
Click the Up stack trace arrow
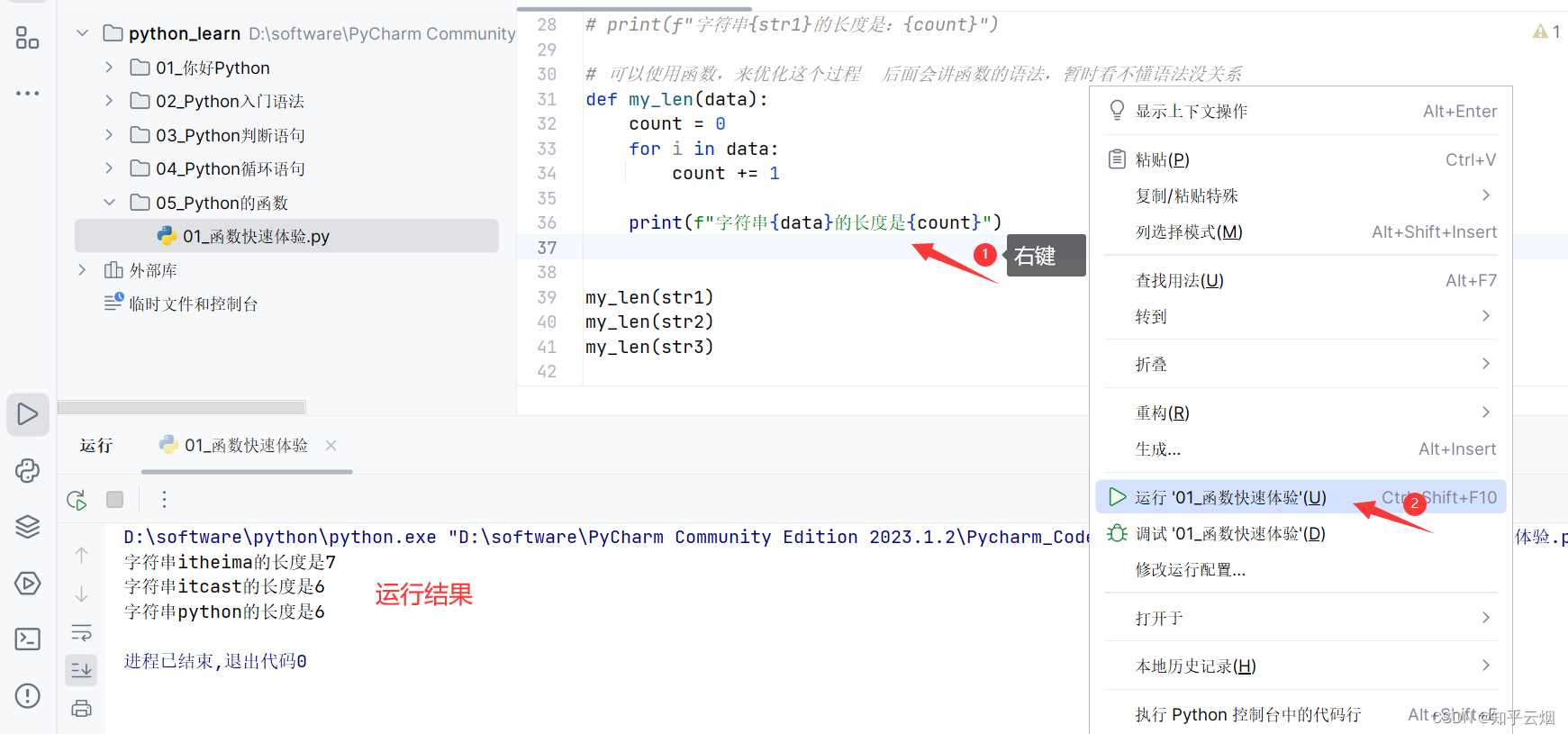[x=81, y=555]
